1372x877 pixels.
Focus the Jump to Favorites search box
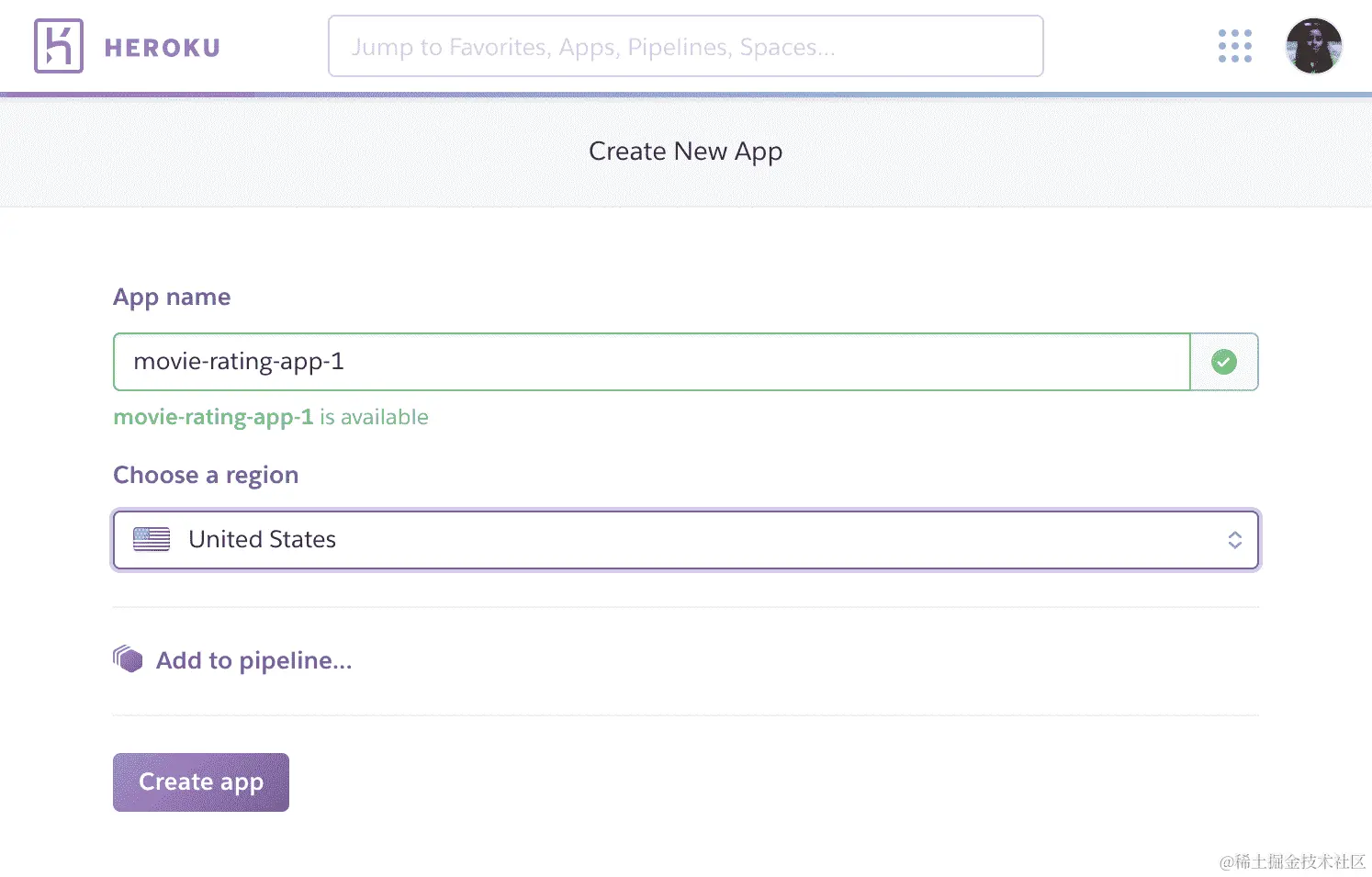pyautogui.click(x=685, y=46)
